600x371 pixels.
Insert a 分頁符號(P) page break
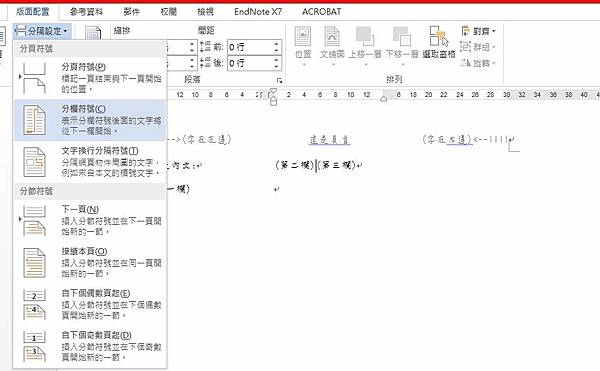90,78
